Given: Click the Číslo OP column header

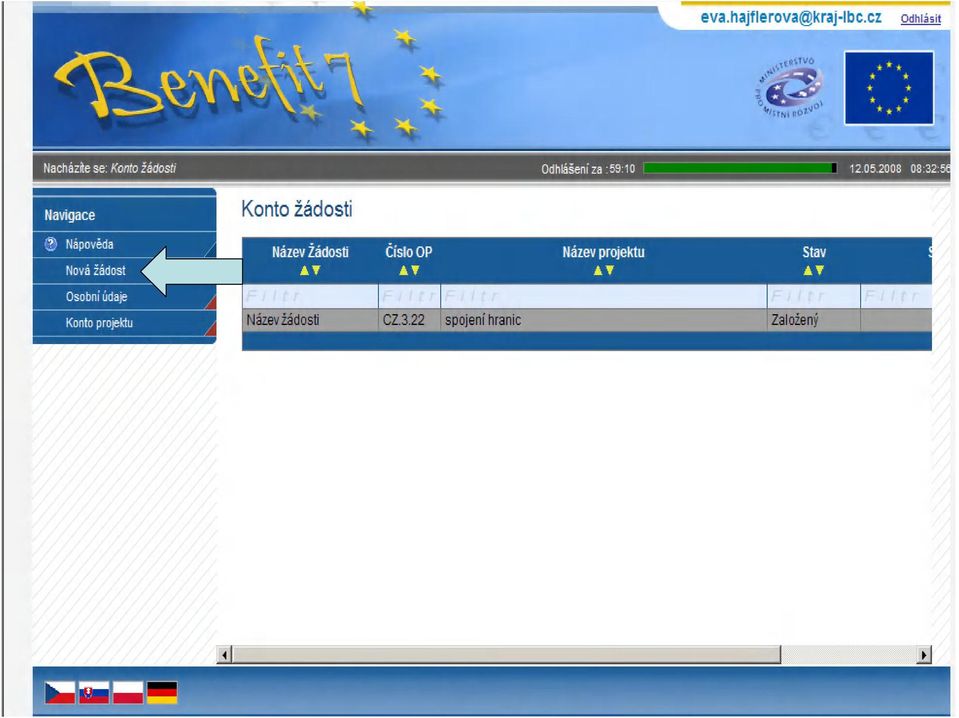Looking at the screenshot, I should [409, 252].
